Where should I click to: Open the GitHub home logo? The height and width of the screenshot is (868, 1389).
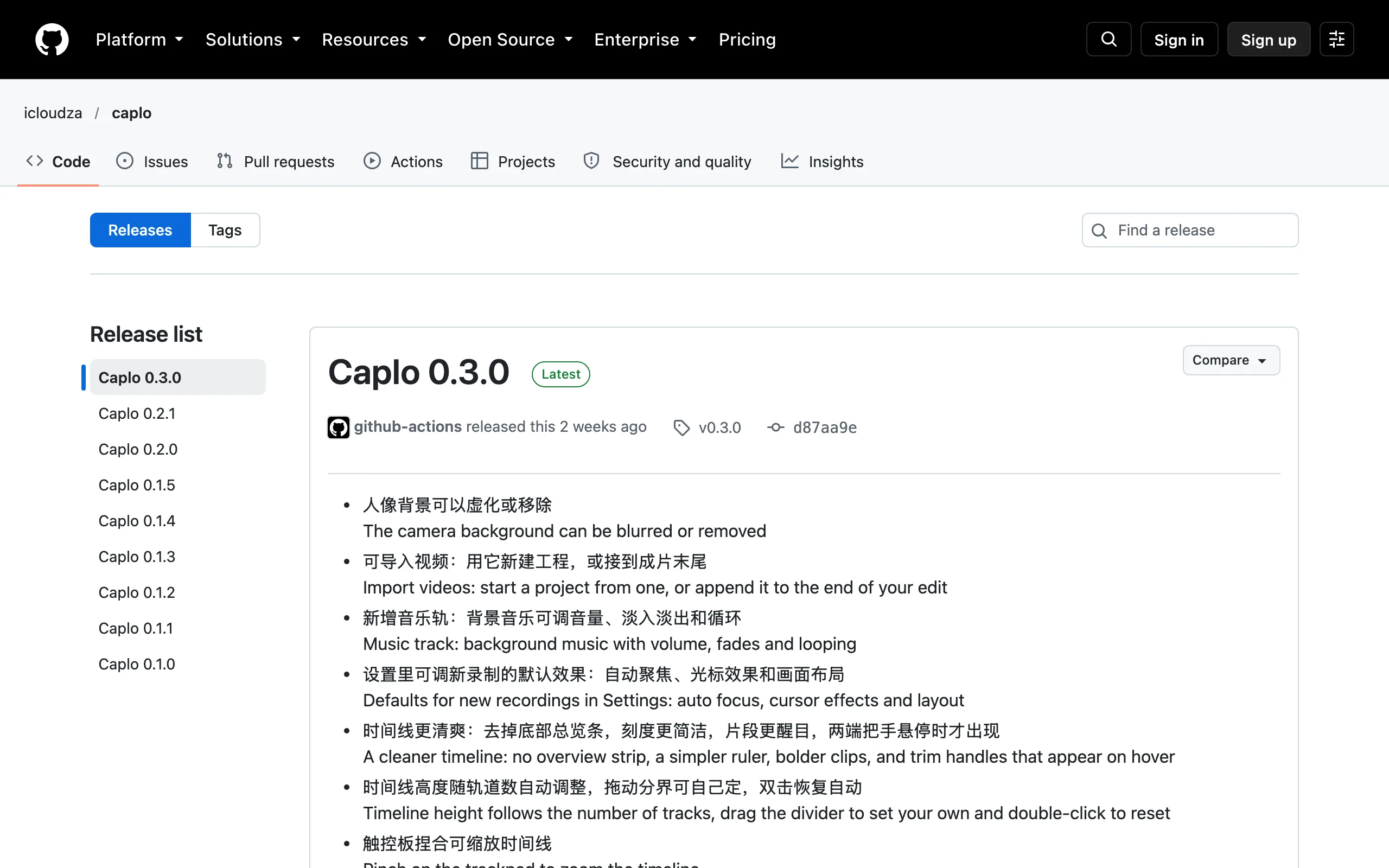click(52, 39)
